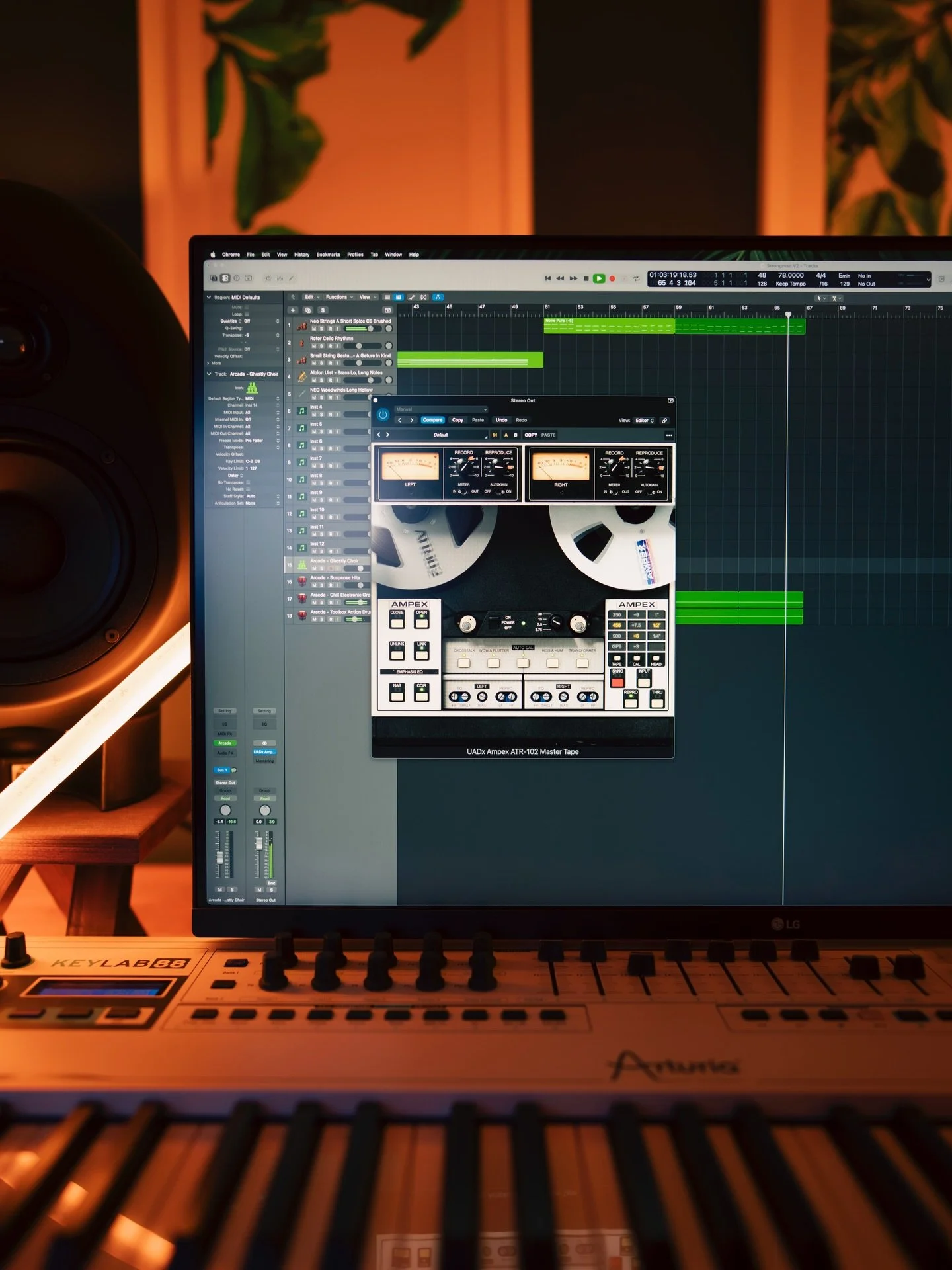Mute the Rotor Cello Rhythms track
This screenshot has height=1270, width=952.
point(315,346)
